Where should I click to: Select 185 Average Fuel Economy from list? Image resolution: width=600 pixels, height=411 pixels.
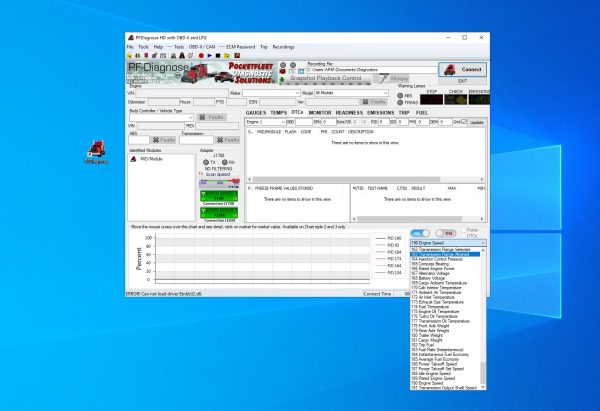click(445, 359)
